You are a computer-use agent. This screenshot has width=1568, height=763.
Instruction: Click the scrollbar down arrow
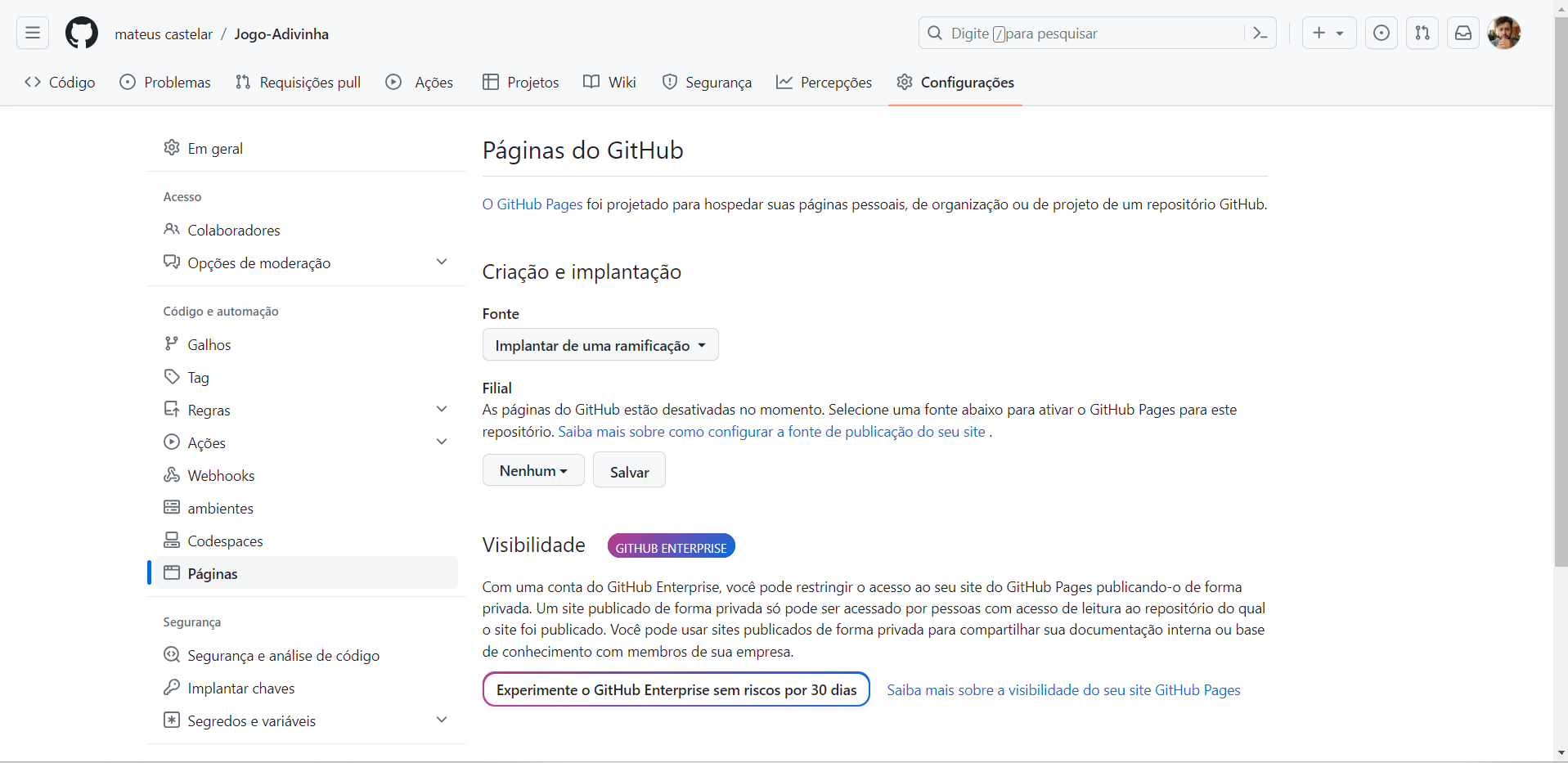click(x=1561, y=753)
